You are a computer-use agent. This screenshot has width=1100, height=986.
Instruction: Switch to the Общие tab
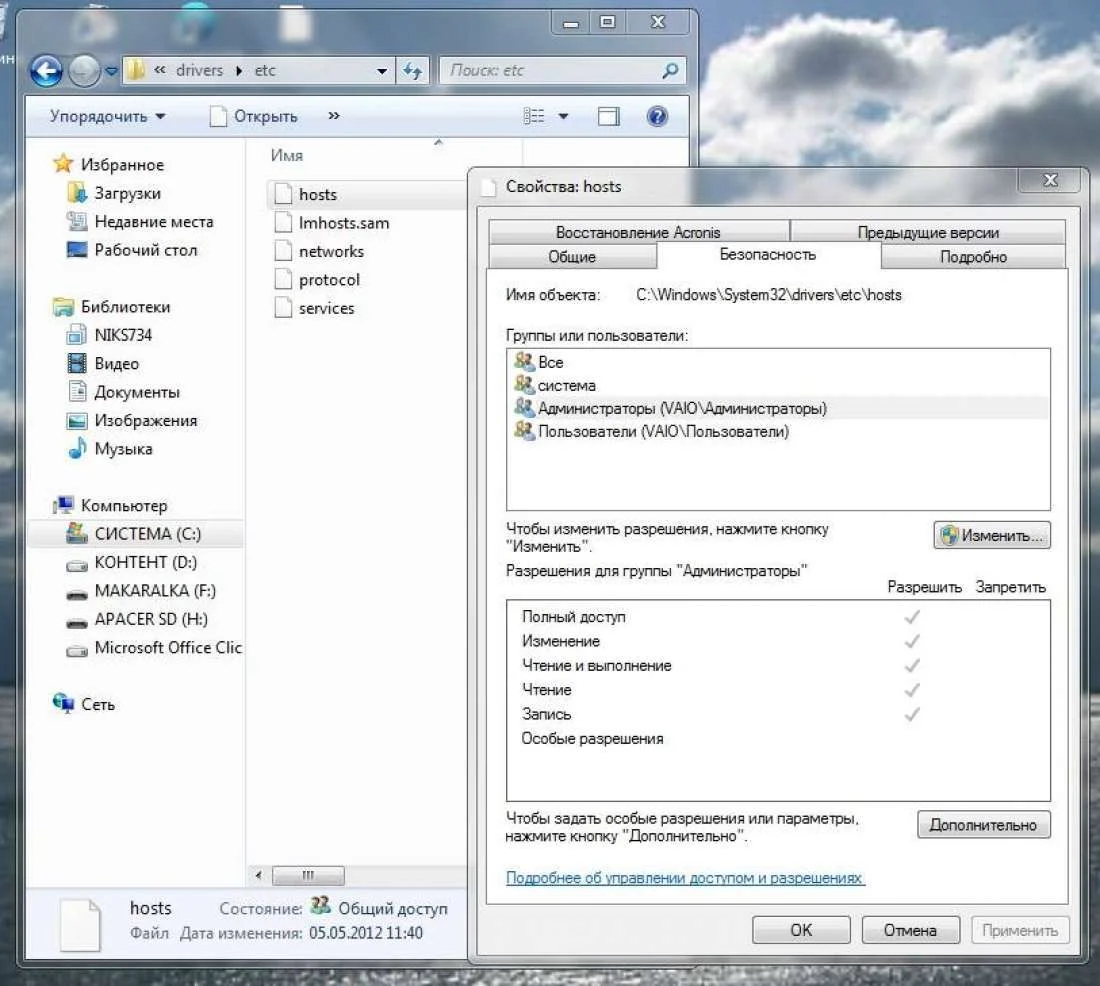tap(572, 257)
